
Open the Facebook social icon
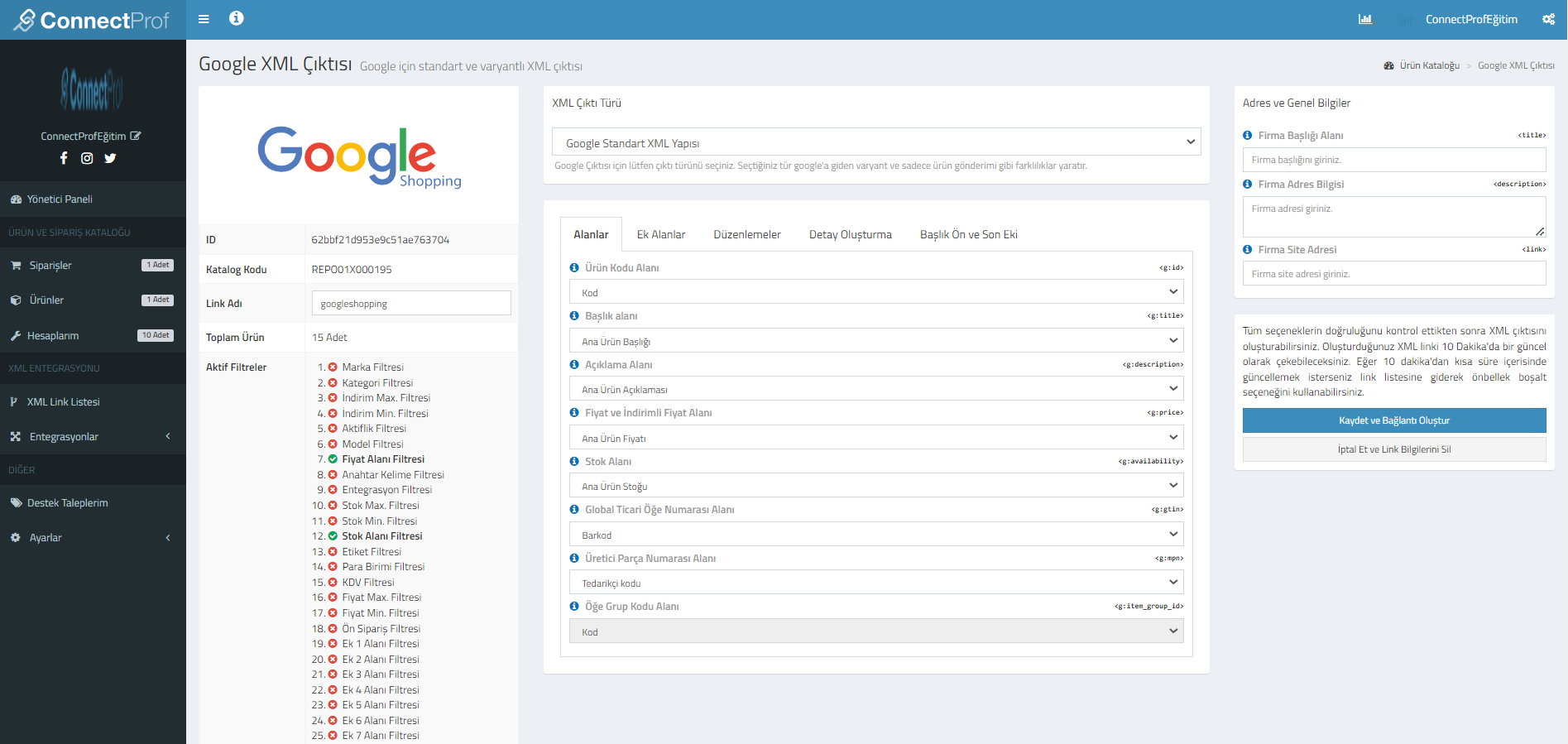coord(64,158)
